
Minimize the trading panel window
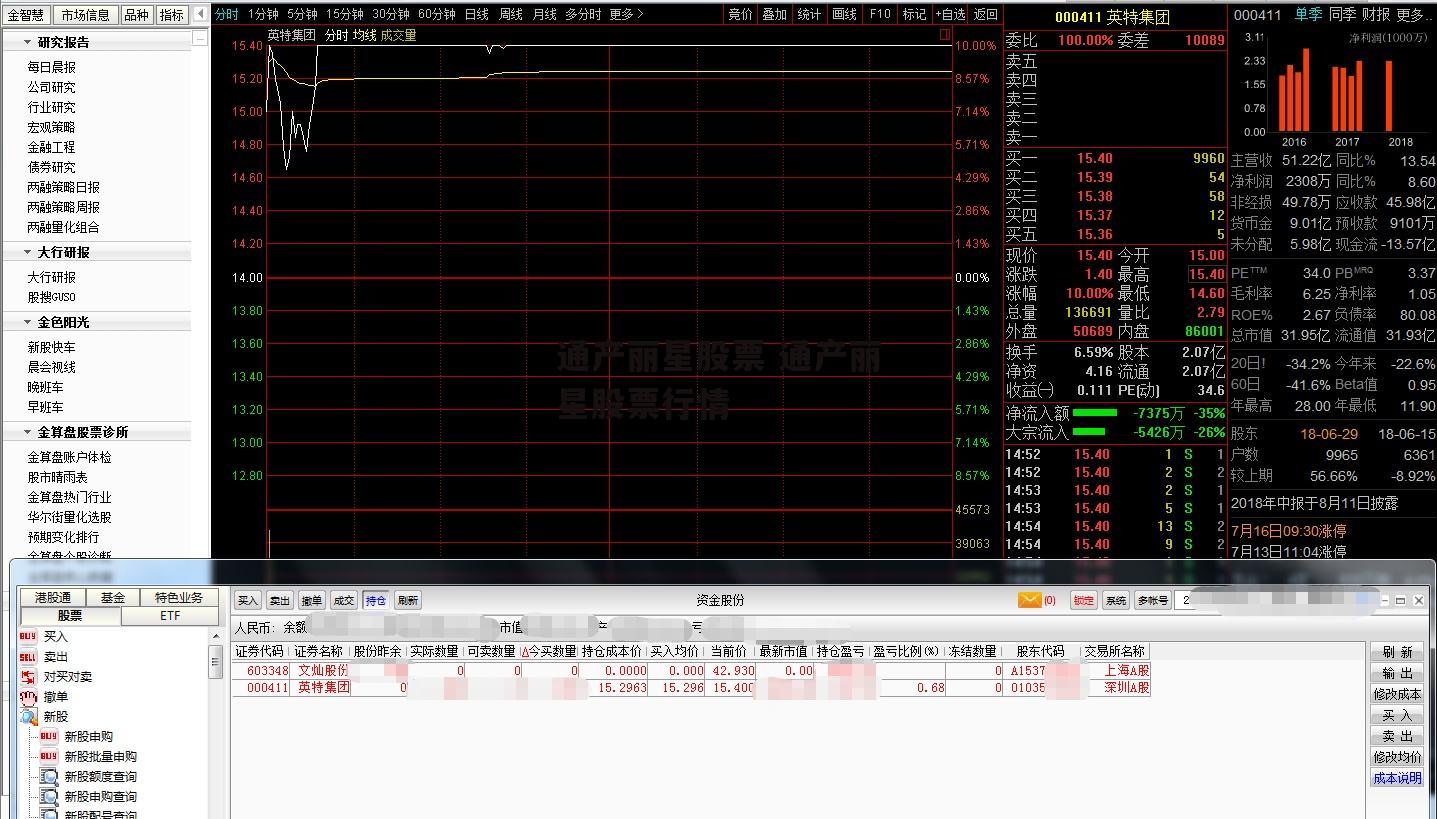pyautogui.click(x=1385, y=600)
